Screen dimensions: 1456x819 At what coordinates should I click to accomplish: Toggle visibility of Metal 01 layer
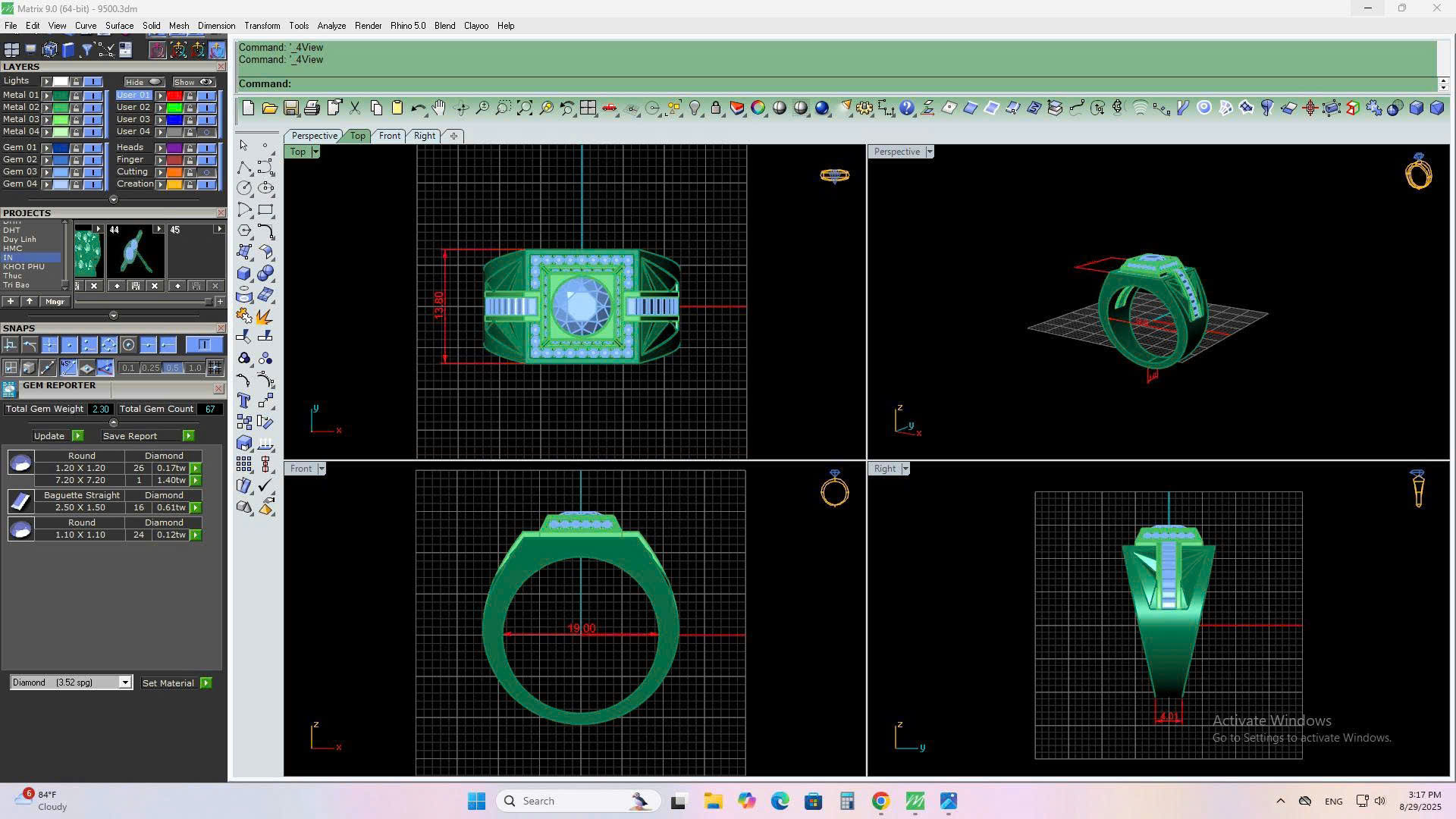pyautogui.click(x=93, y=96)
